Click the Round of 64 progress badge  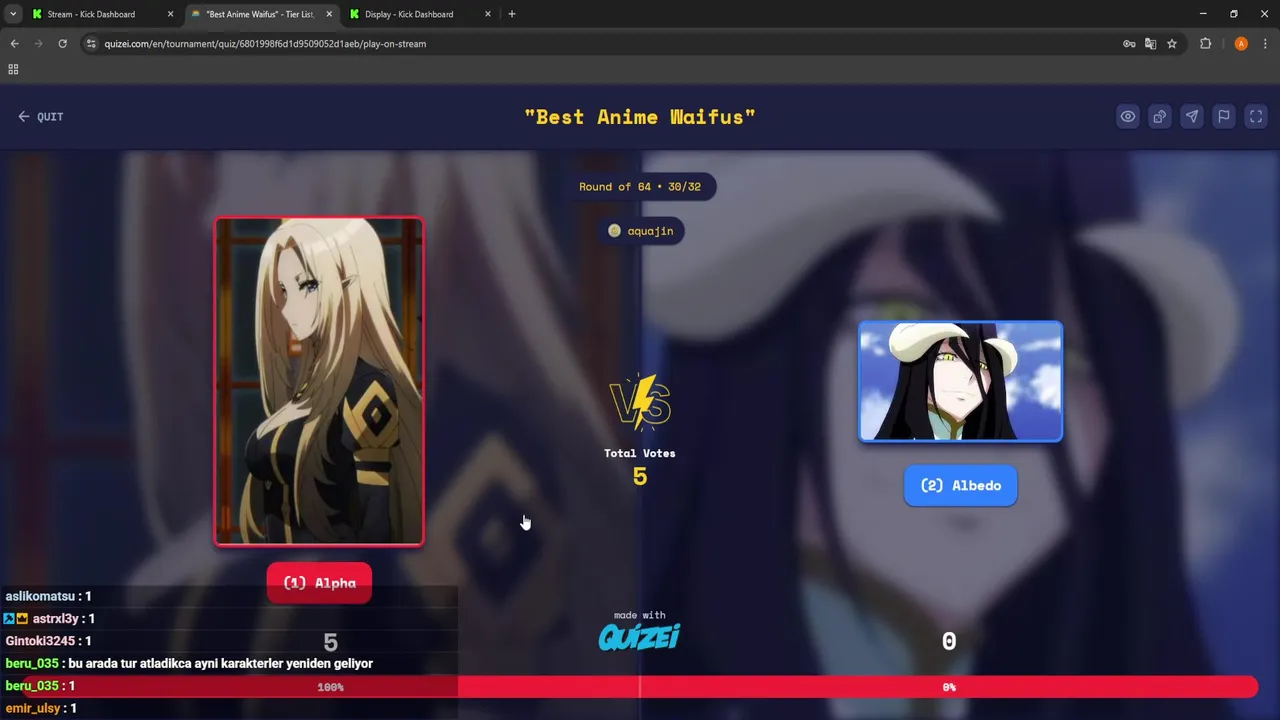pyautogui.click(x=640, y=187)
